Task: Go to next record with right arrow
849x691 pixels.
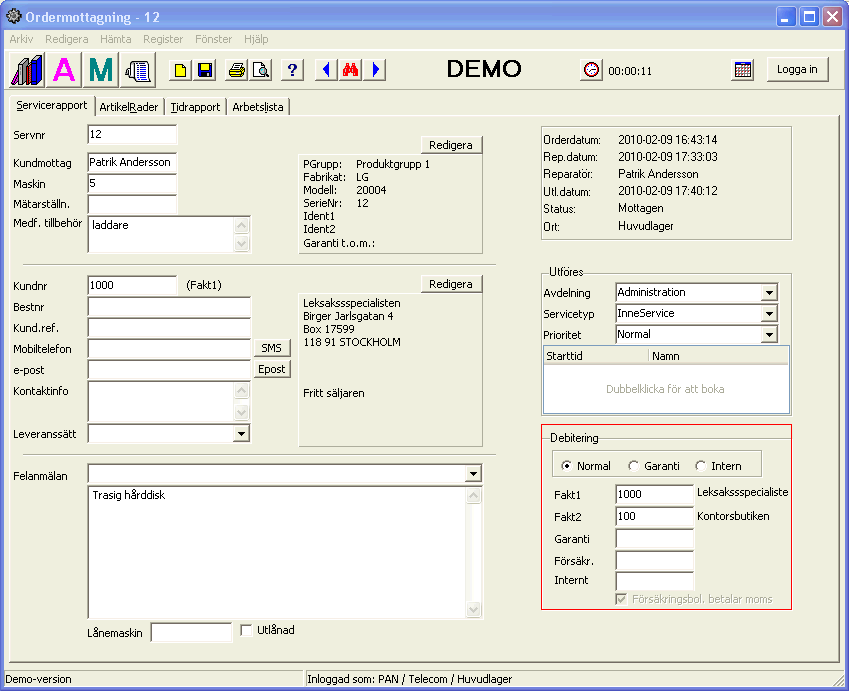Action: [x=375, y=70]
